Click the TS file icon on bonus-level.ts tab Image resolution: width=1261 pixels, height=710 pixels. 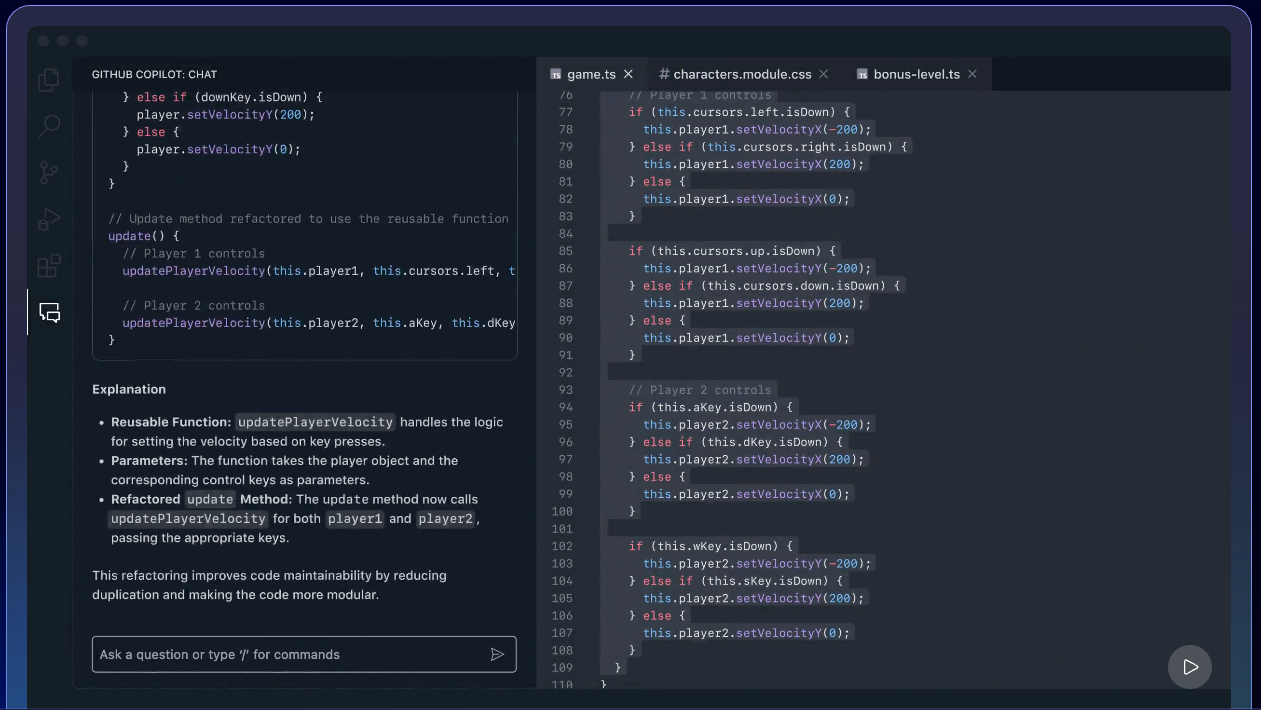click(x=862, y=74)
